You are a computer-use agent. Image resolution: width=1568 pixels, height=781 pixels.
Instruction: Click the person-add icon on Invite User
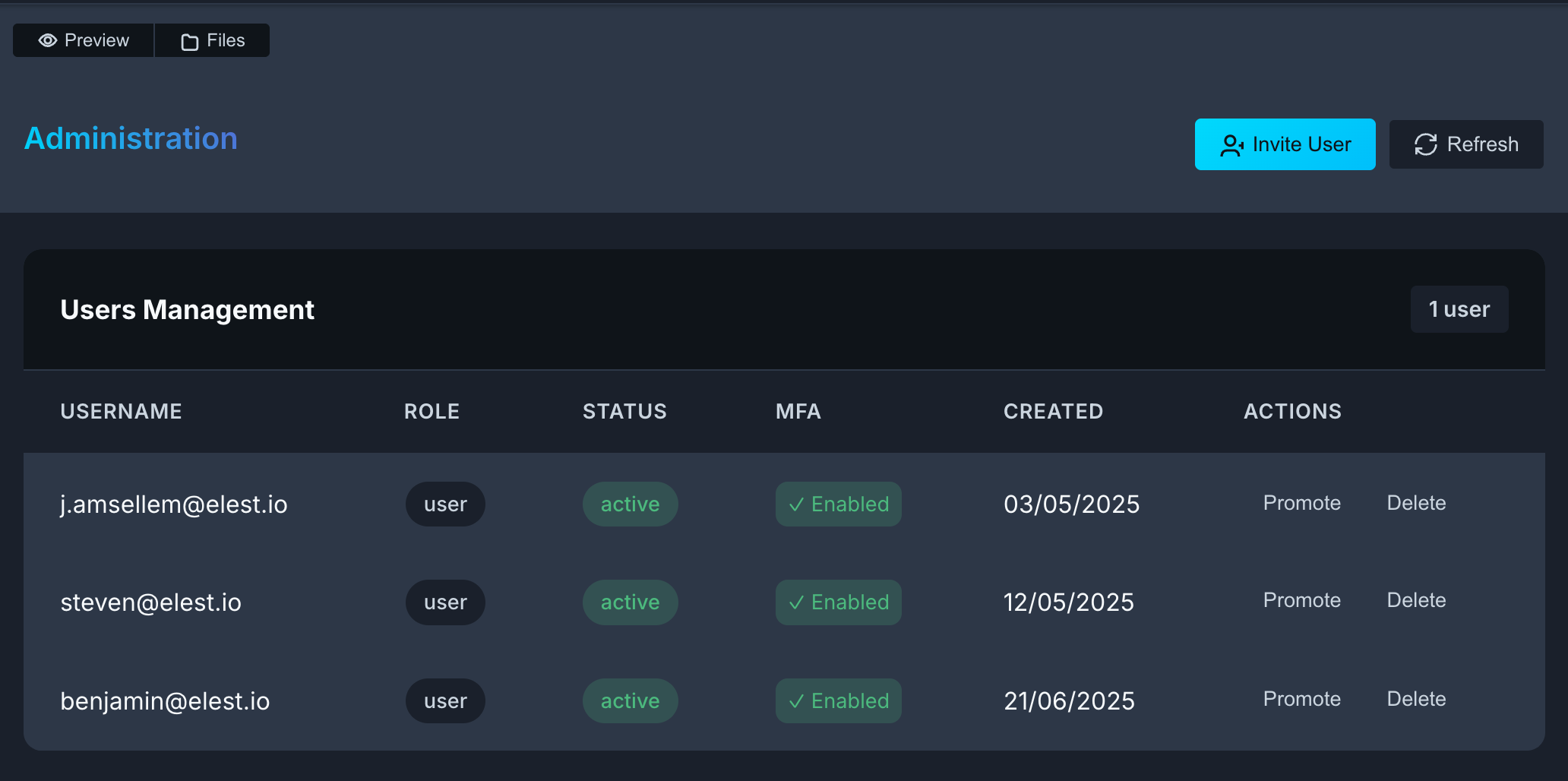[x=1232, y=144]
